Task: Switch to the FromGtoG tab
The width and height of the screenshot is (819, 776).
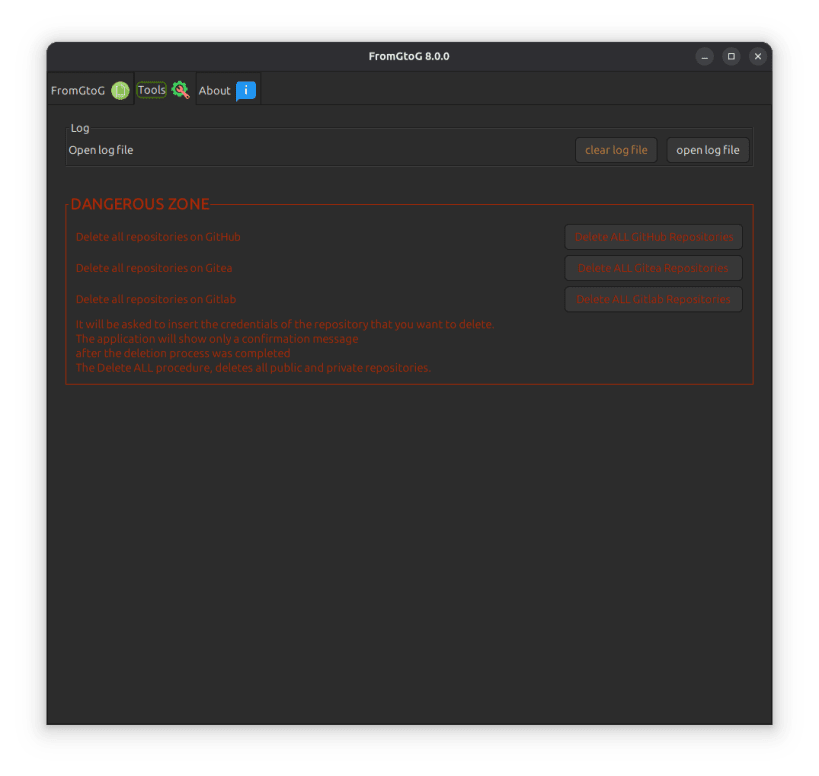Action: [90, 90]
